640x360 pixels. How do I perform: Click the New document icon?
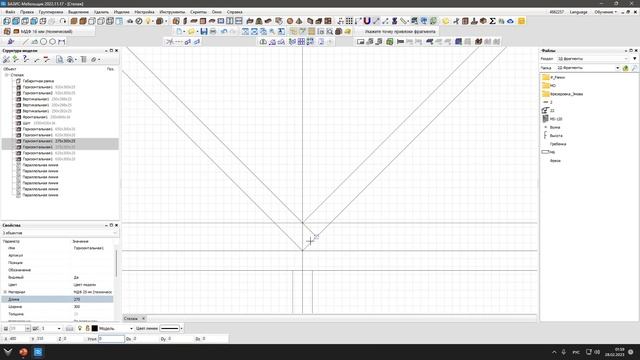(180, 31)
